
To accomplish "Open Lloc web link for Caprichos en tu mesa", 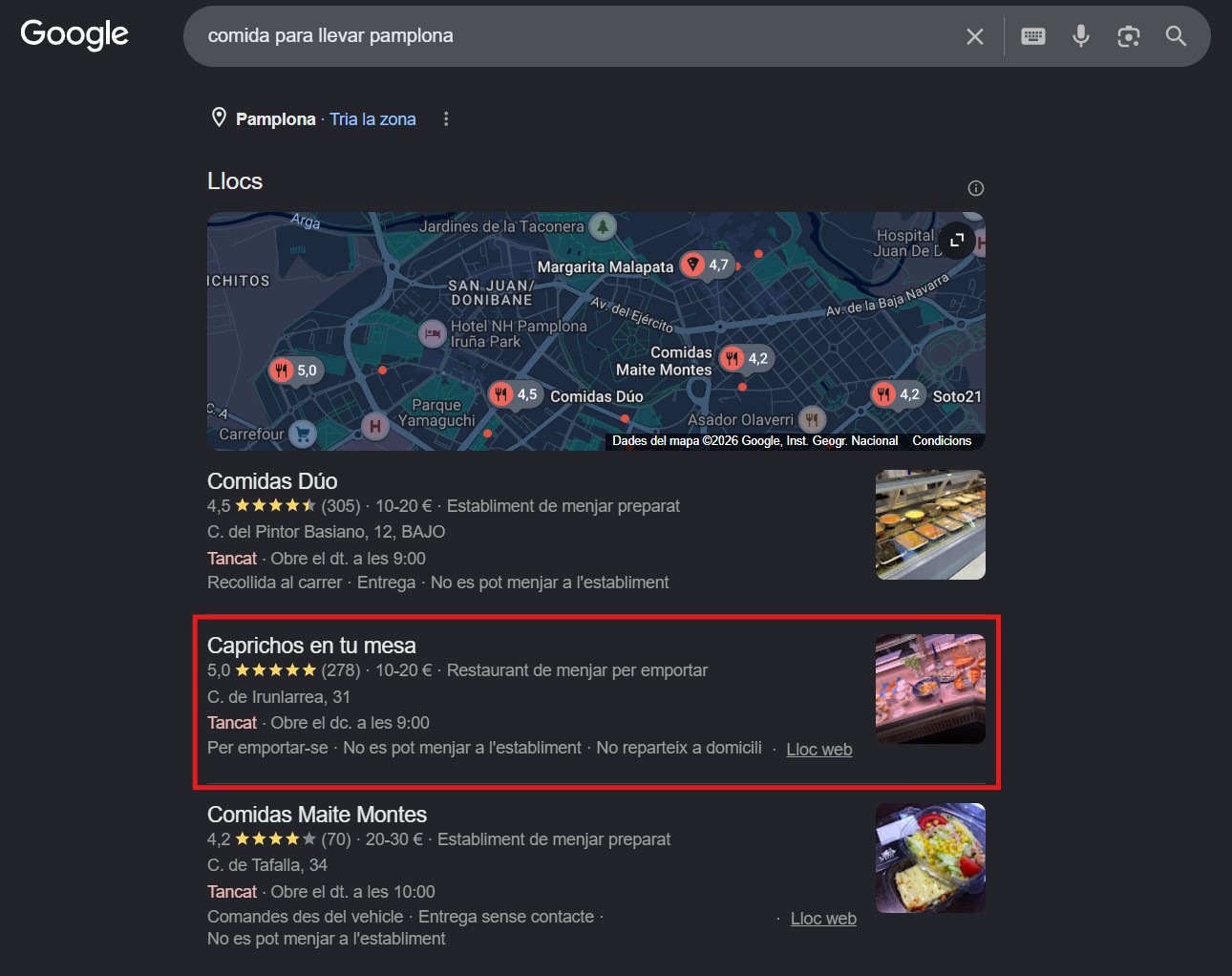I will click(x=819, y=750).
